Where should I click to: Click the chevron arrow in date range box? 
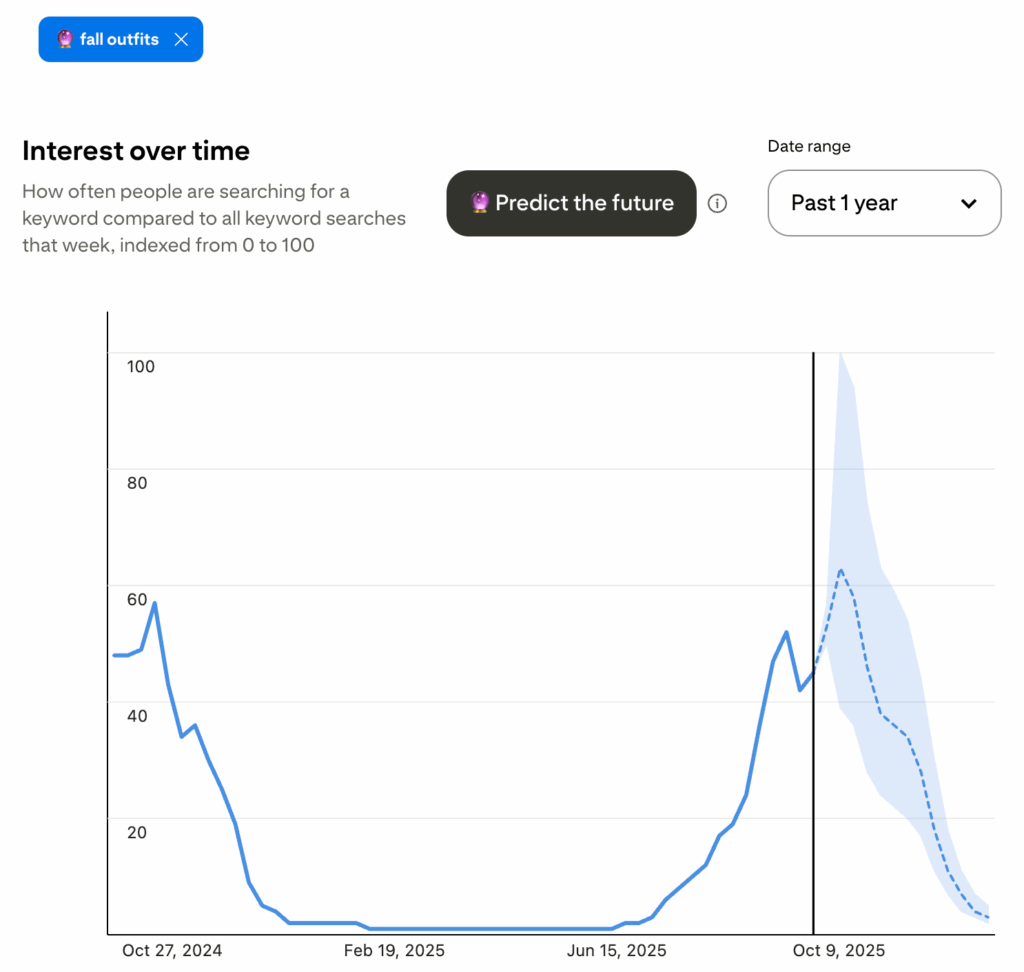coord(968,204)
